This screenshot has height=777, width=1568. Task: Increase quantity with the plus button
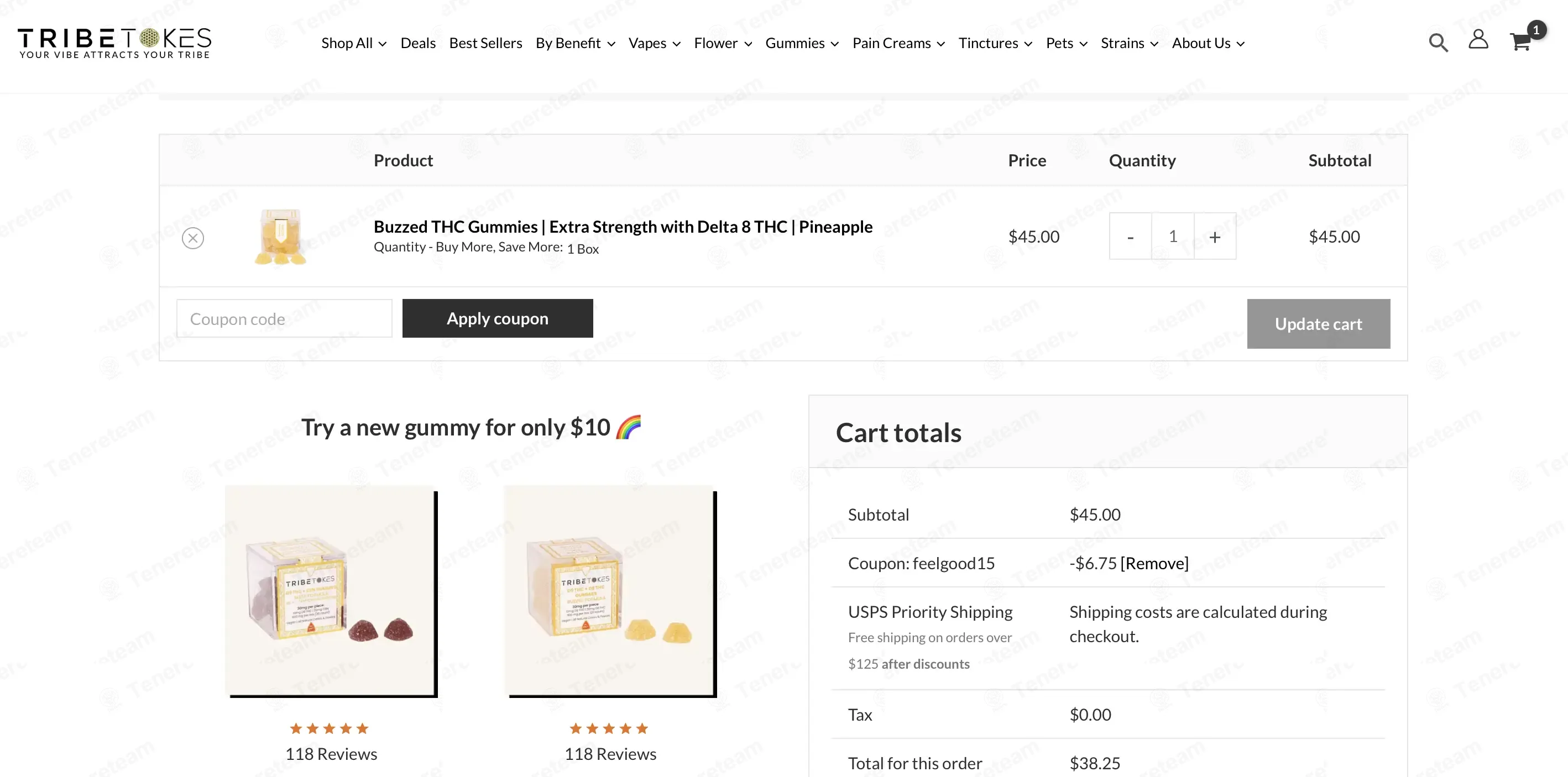click(1215, 236)
